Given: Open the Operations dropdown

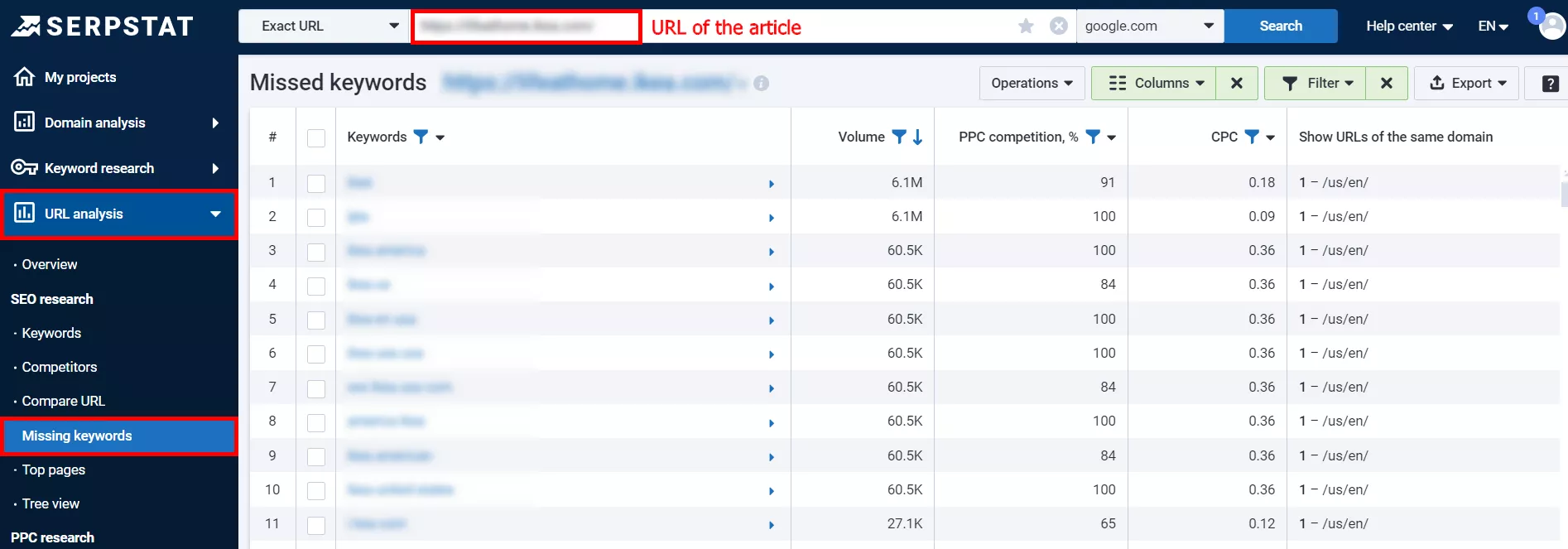Looking at the screenshot, I should [1032, 83].
